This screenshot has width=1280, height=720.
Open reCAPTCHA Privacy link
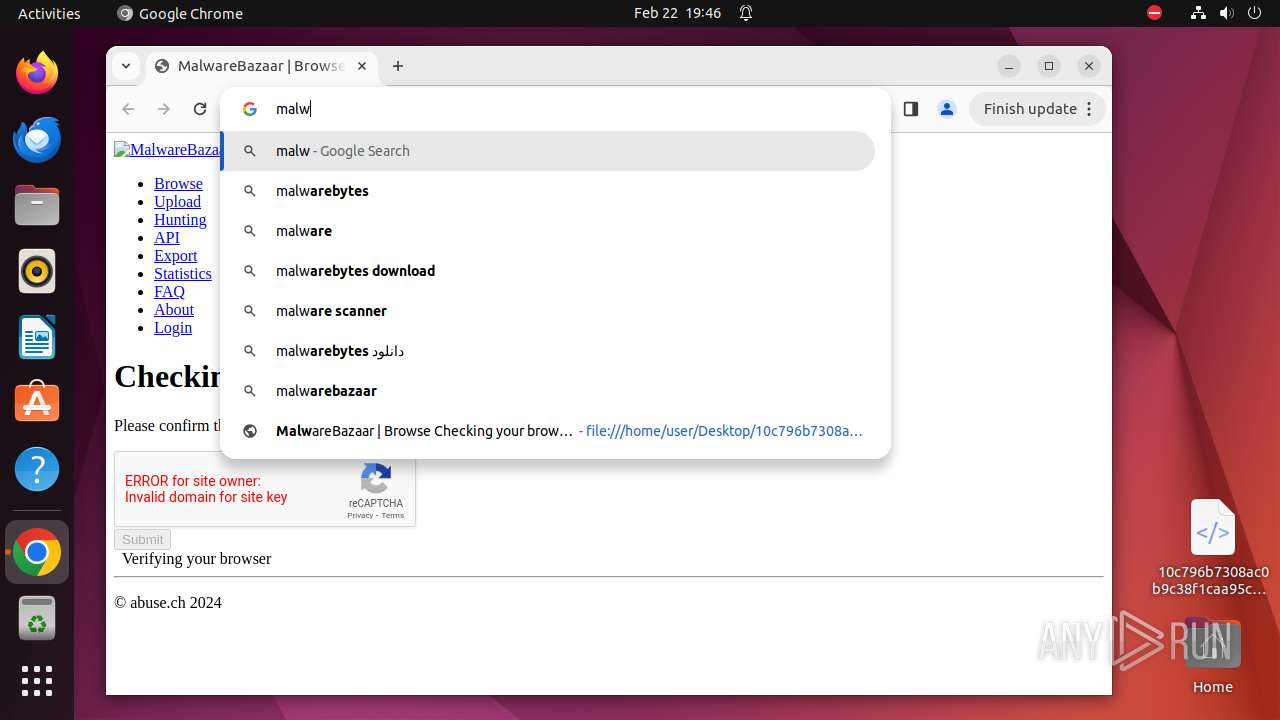point(360,515)
